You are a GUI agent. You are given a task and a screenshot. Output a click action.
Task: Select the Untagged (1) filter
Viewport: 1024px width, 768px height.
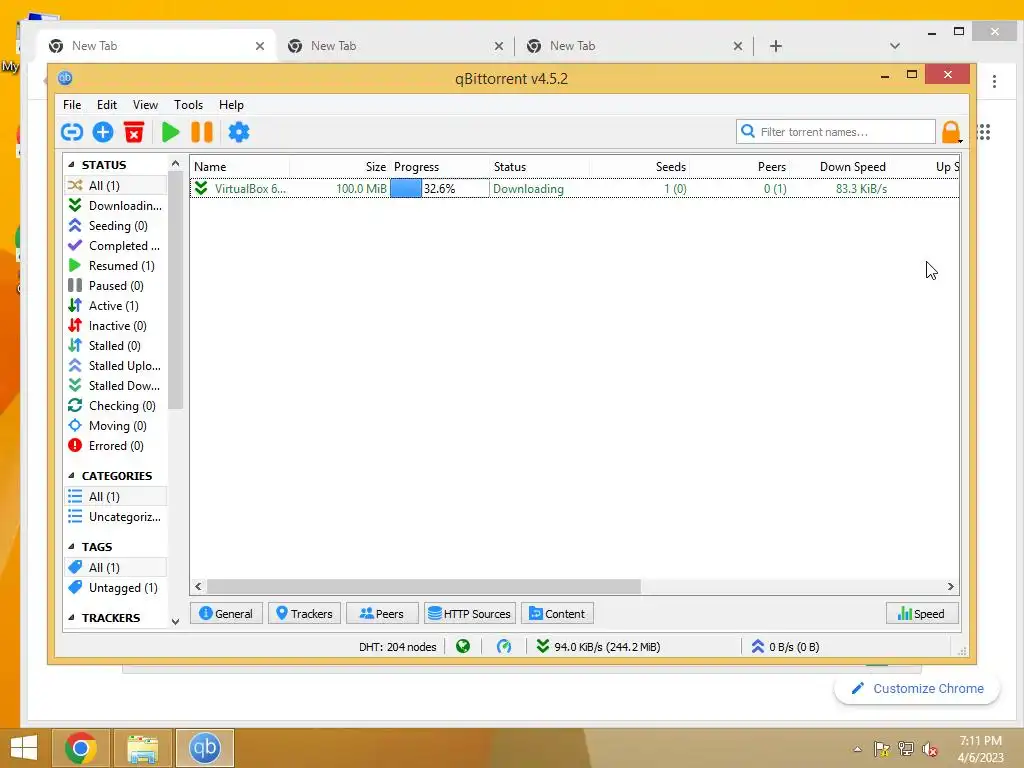point(116,588)
